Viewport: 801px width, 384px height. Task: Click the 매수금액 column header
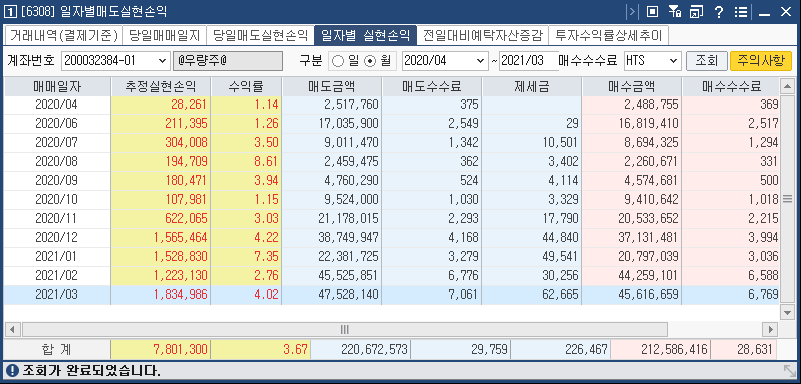[632, 87]
